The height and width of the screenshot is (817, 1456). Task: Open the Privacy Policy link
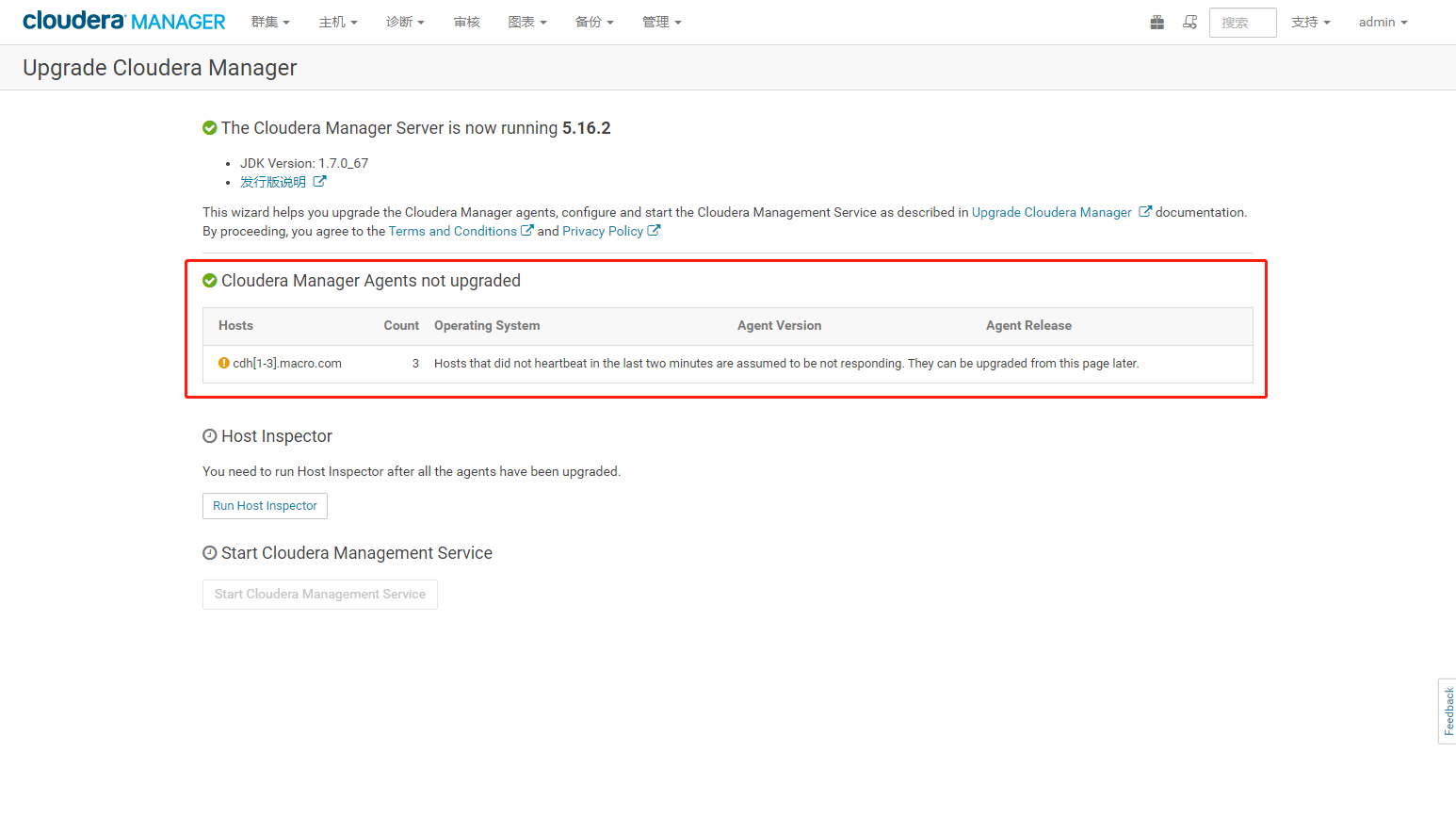[x=603, y=231]
